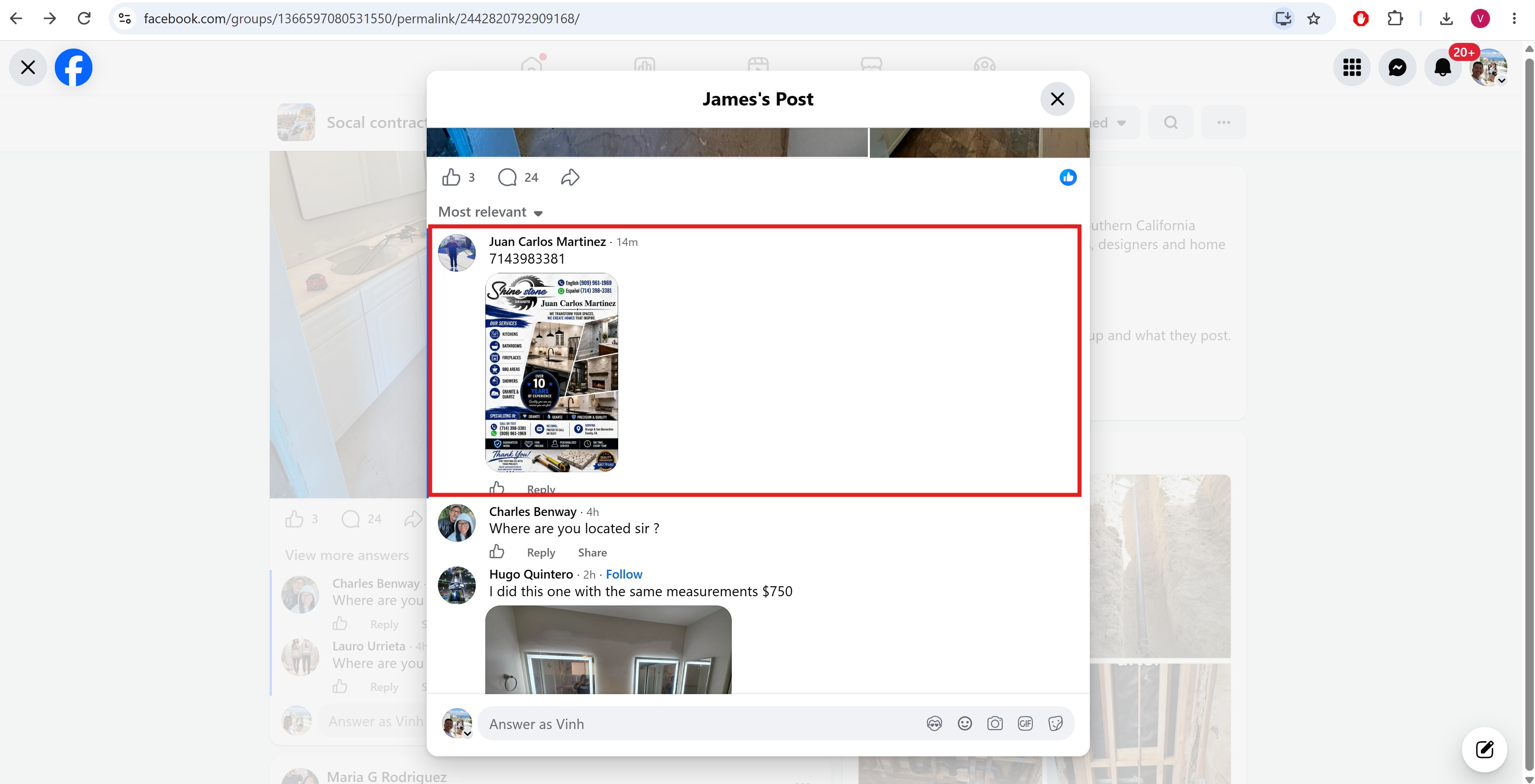Expand the Most relevant comment sort dropdown

[491, 212]
